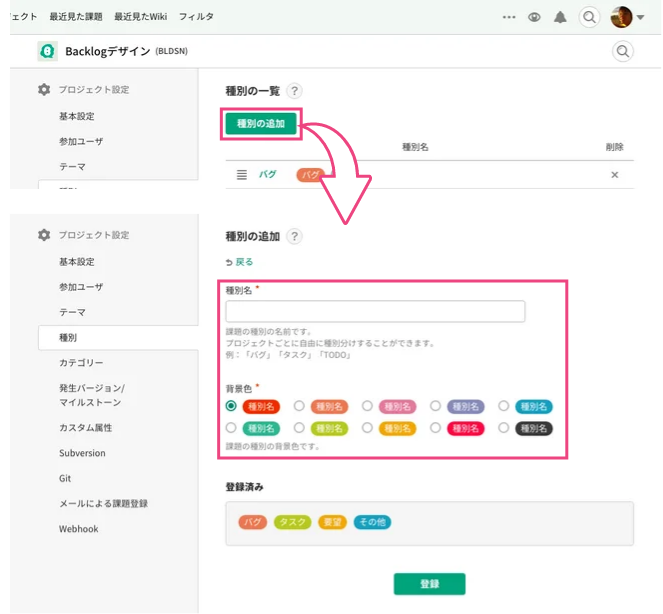Open カスタム属性 in the sidebar
The width and height of the screenshot is (663, 614).
click(85, 428)
